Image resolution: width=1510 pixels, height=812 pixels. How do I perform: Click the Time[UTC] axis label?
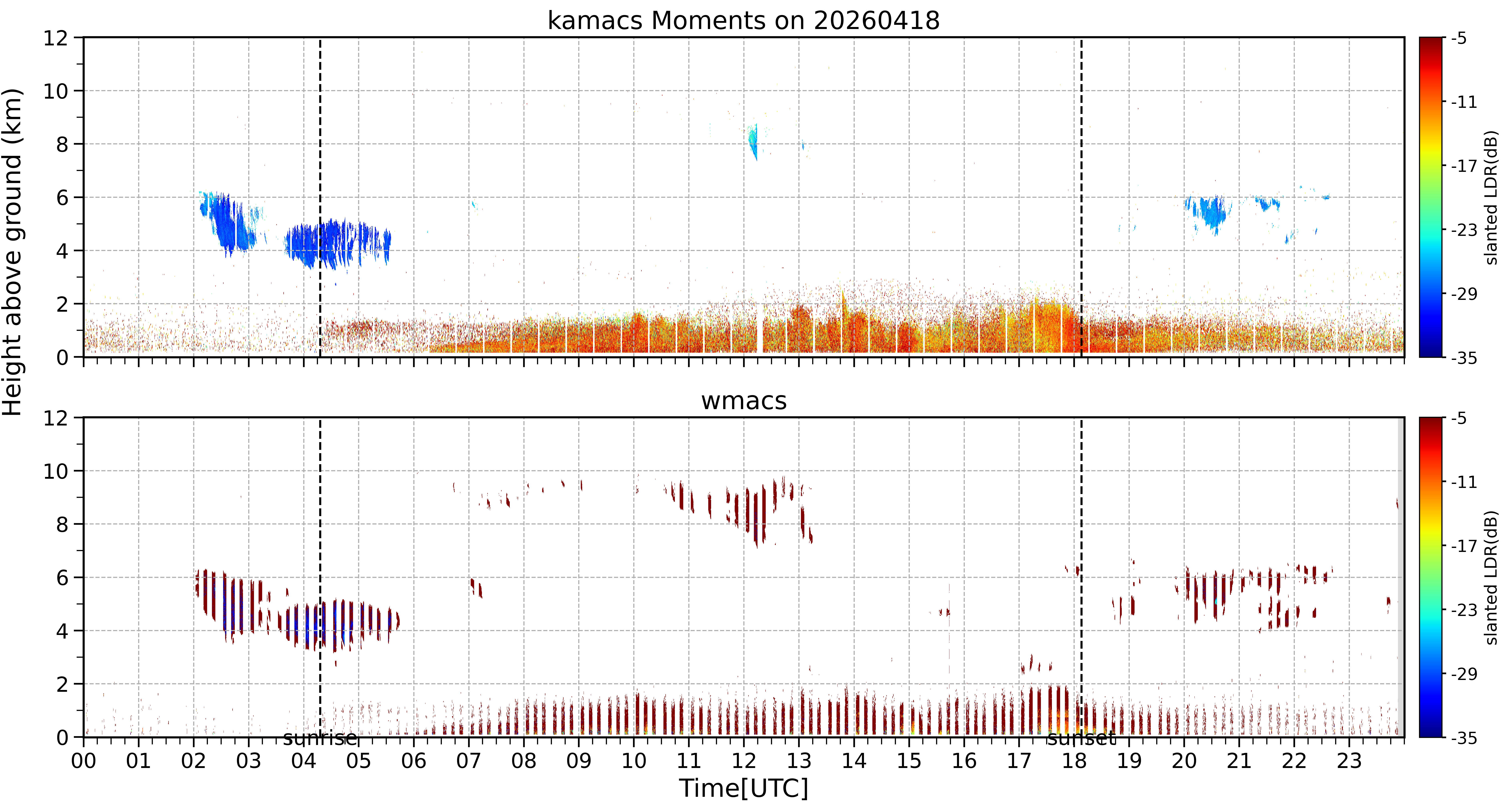point(743,789)
